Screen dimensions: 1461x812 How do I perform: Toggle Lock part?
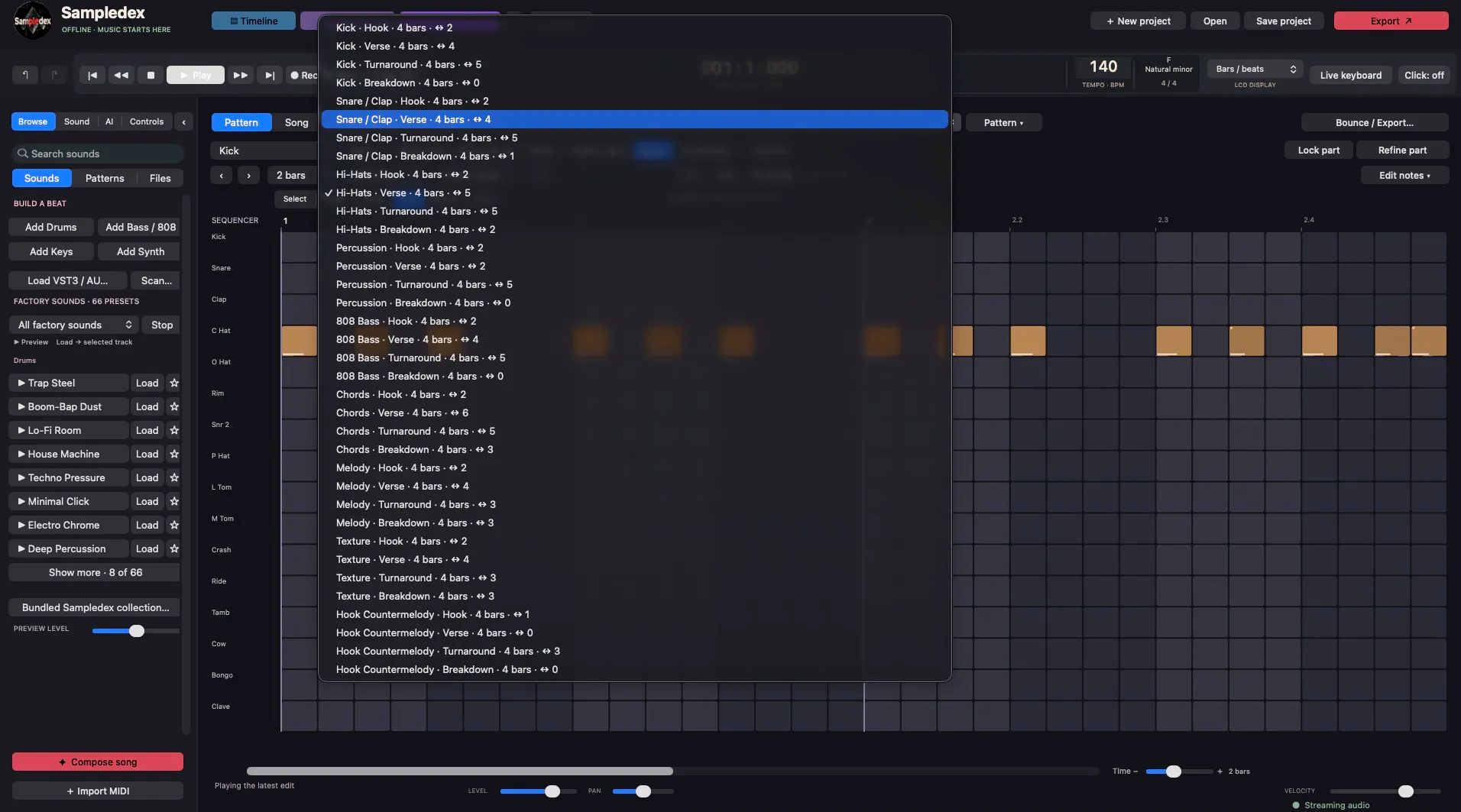pyautogui.click(x=1318, y=150)
